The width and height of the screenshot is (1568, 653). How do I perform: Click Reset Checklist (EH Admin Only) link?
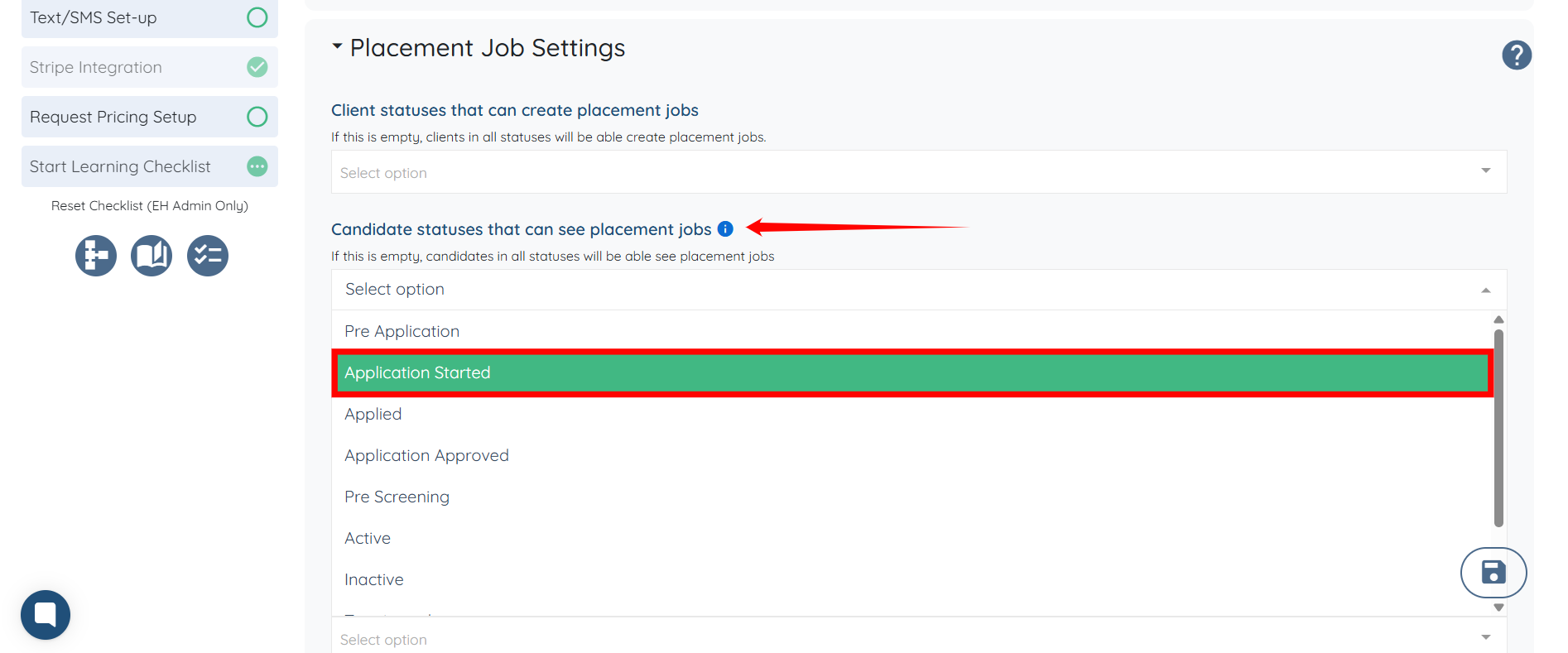tap(150, 205)
